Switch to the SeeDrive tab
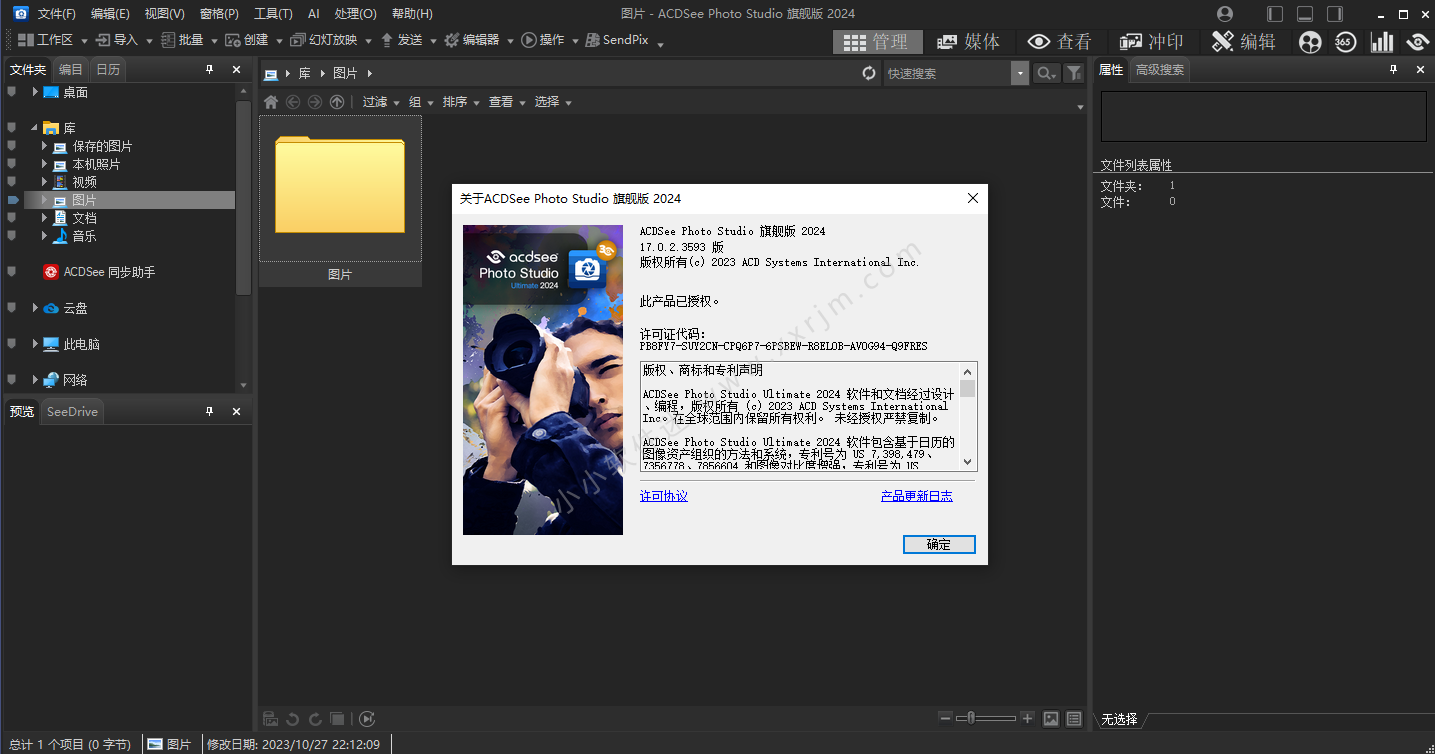The height and width of the screenshot is (754, 1435). 72,412
